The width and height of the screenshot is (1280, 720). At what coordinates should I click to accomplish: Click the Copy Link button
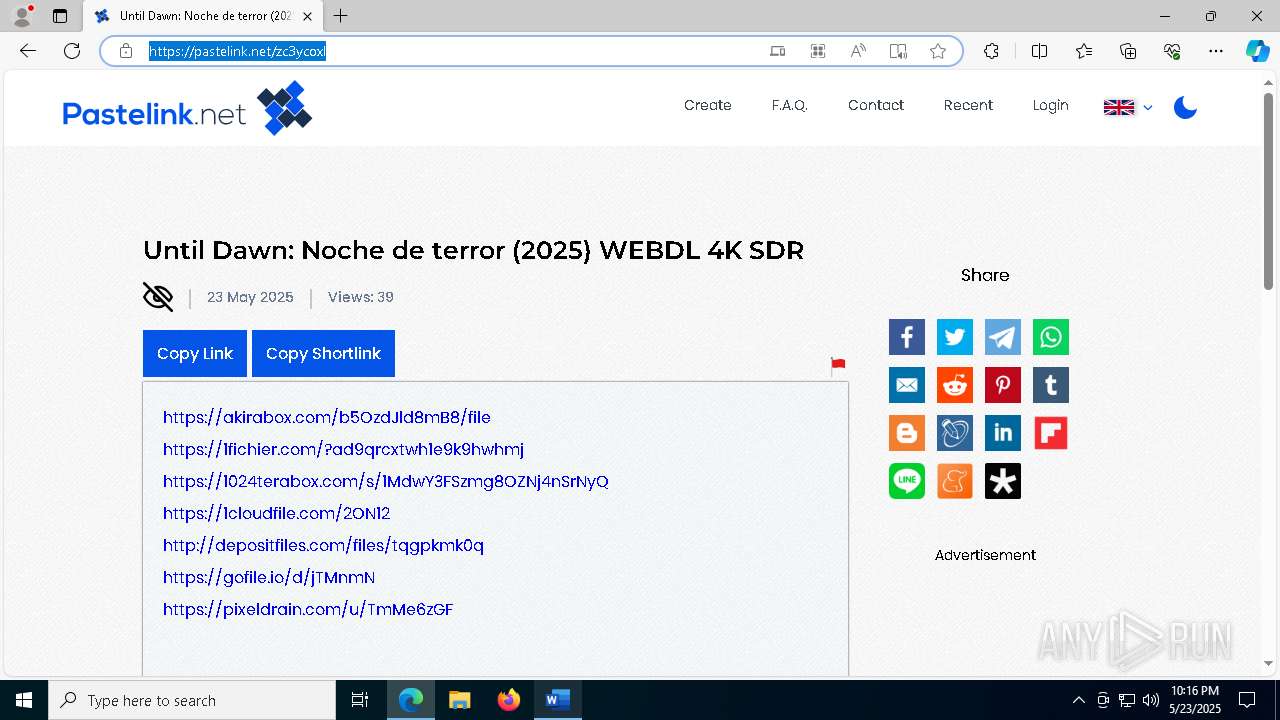[195, 353]
